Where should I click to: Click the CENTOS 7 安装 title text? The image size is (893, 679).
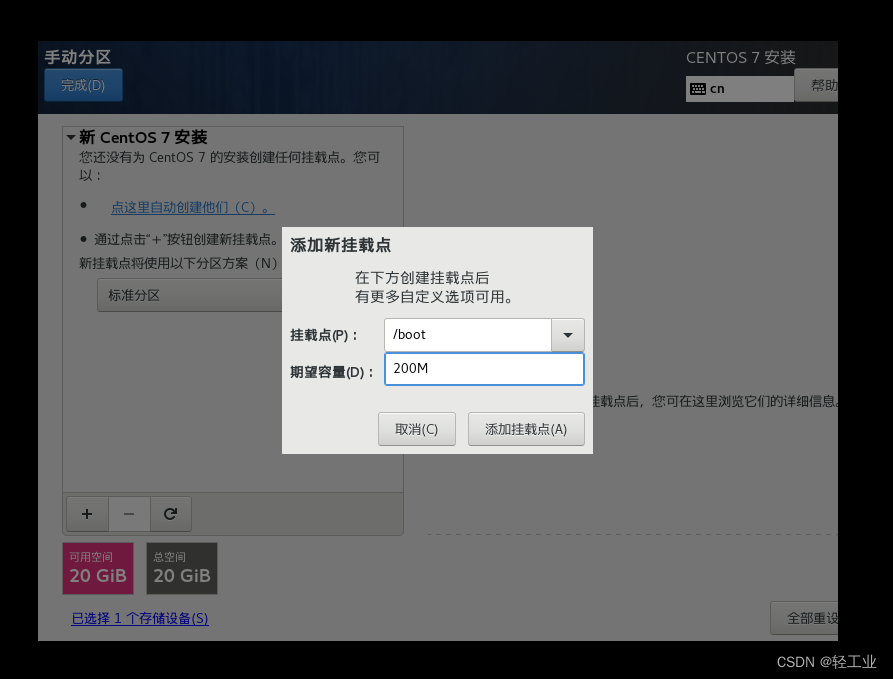(740, 58)
